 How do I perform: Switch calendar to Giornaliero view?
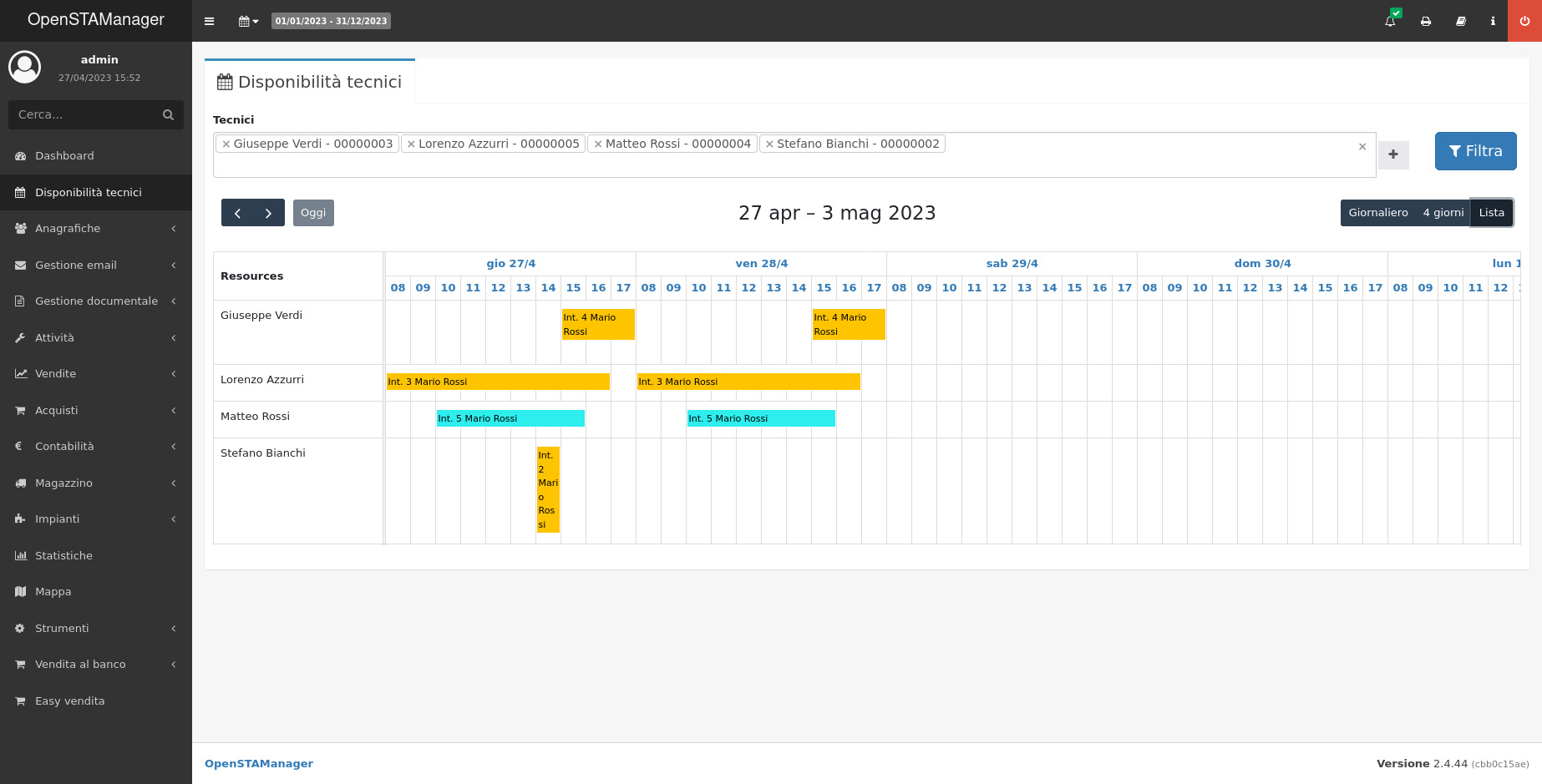[1377, 213]
